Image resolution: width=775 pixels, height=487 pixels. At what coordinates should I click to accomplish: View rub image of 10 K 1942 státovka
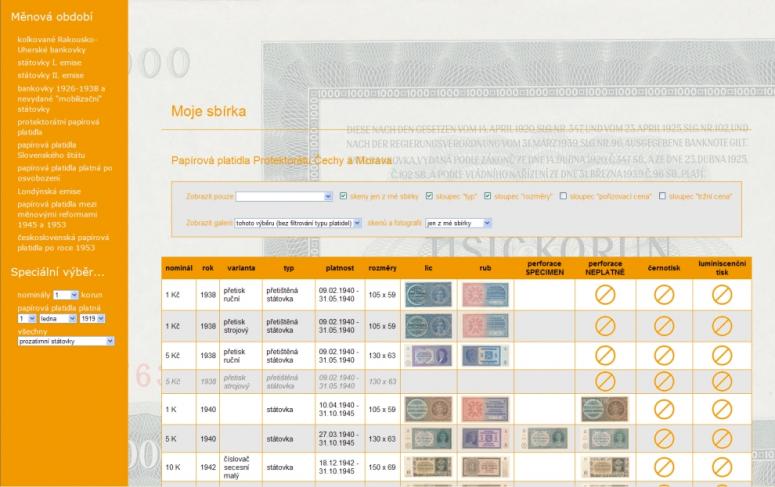(x=485, y=467)
